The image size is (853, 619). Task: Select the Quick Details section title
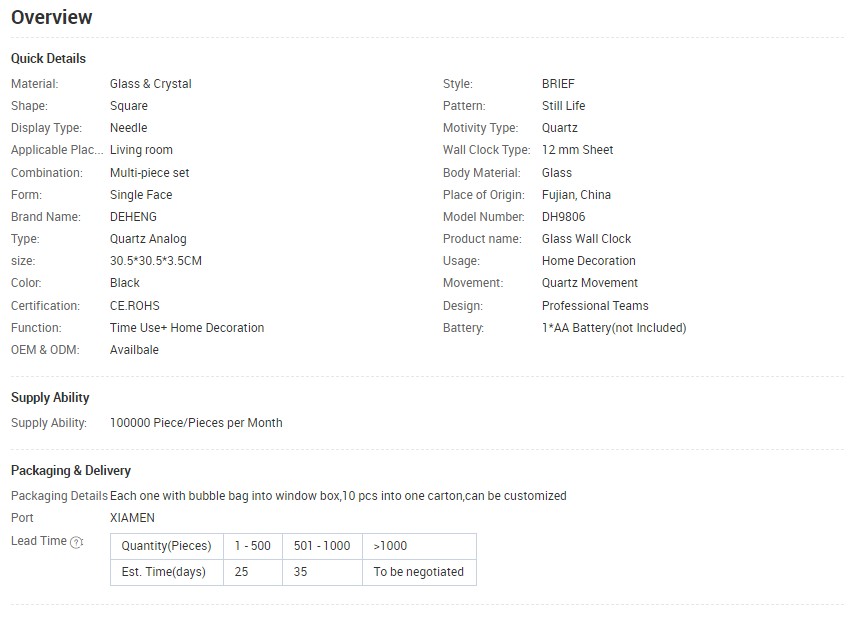(48, 58)
